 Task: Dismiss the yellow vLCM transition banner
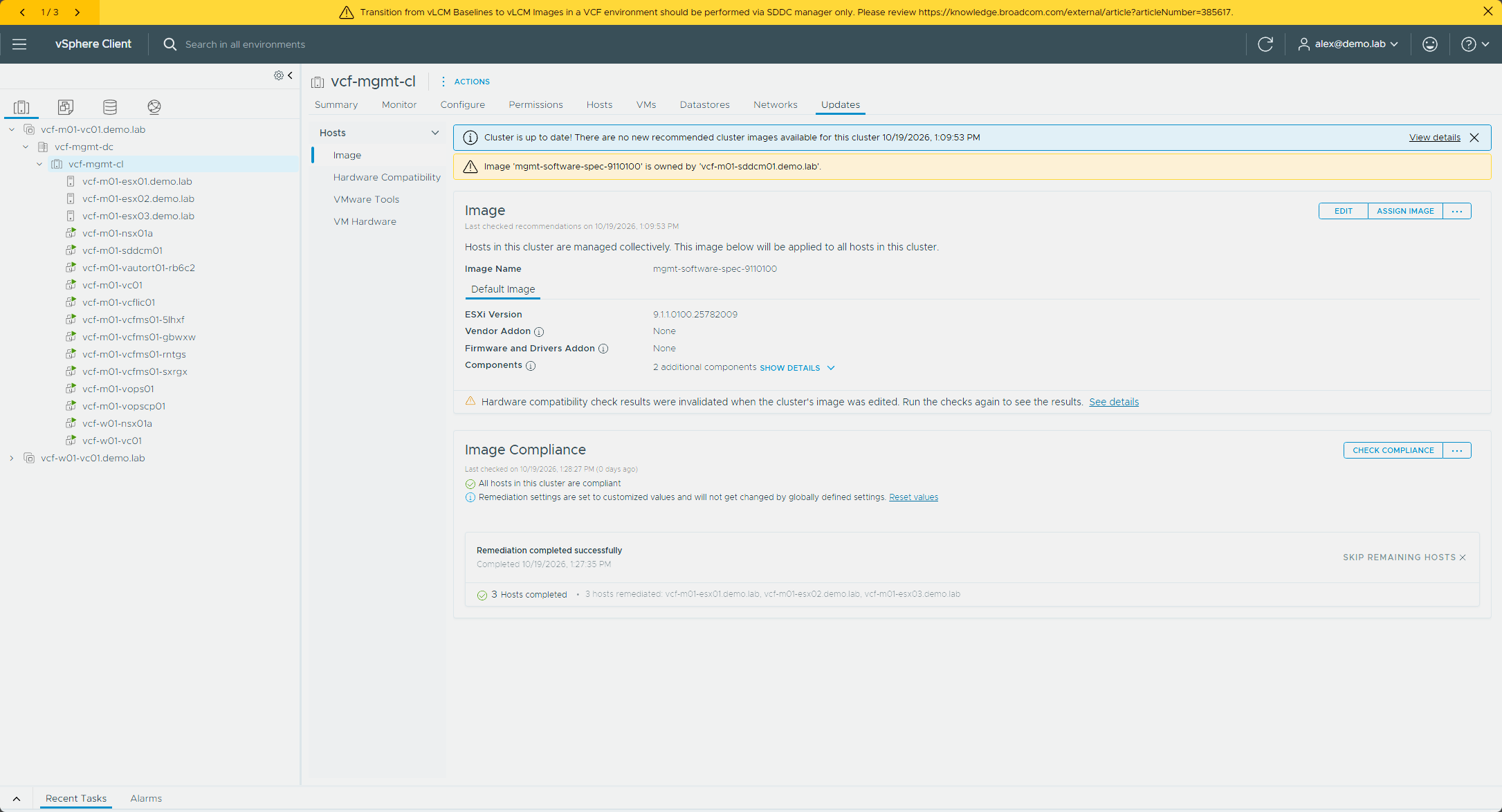1487,12
